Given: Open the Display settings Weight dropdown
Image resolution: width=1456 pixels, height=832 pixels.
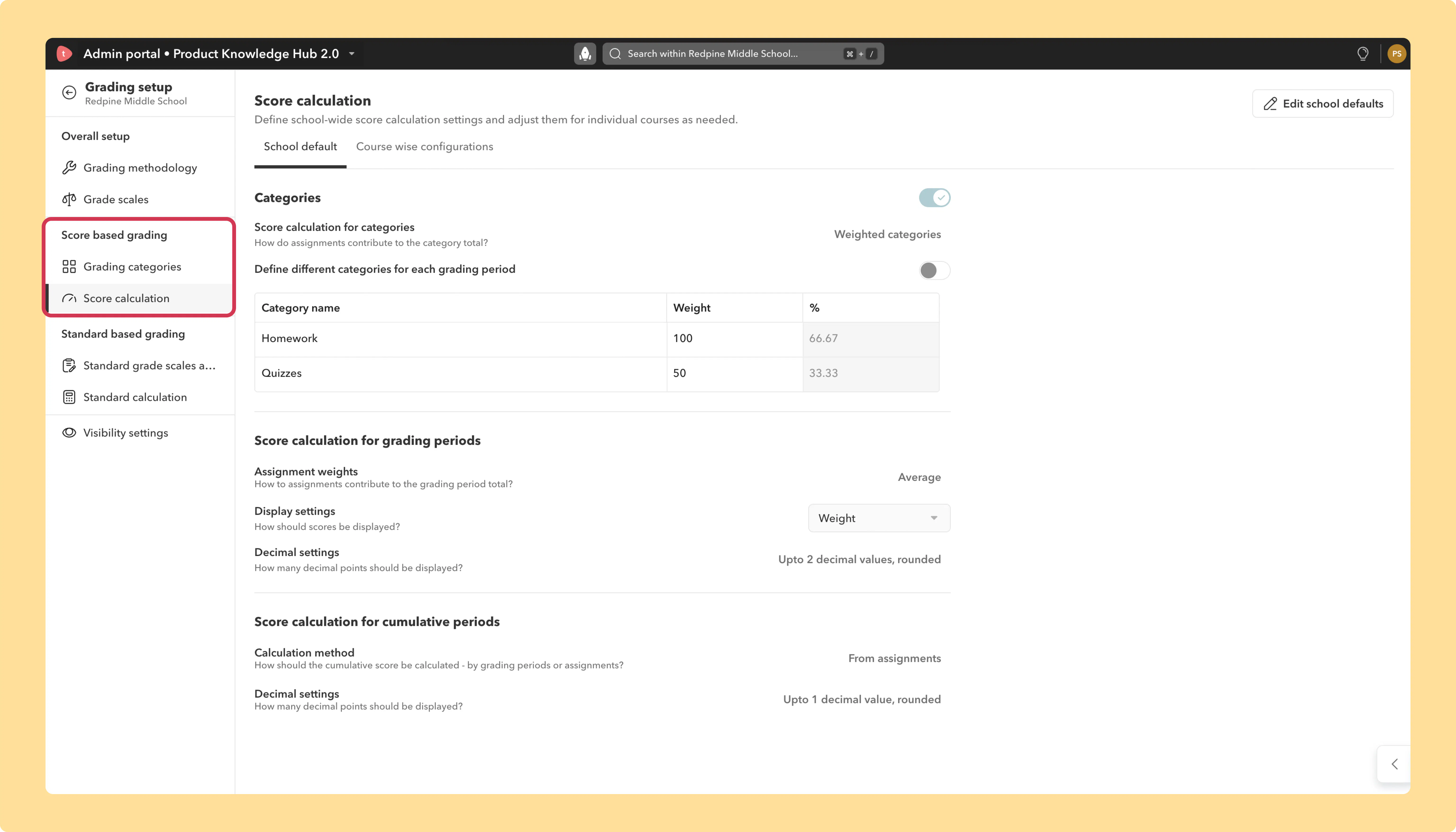Looking at the screenshot, I should [x=879, y=518].
